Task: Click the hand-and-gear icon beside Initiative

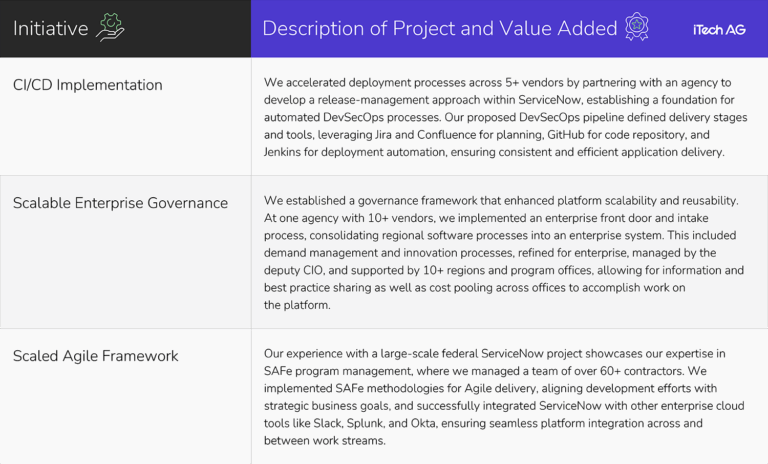Action: [x=111, y=28]
